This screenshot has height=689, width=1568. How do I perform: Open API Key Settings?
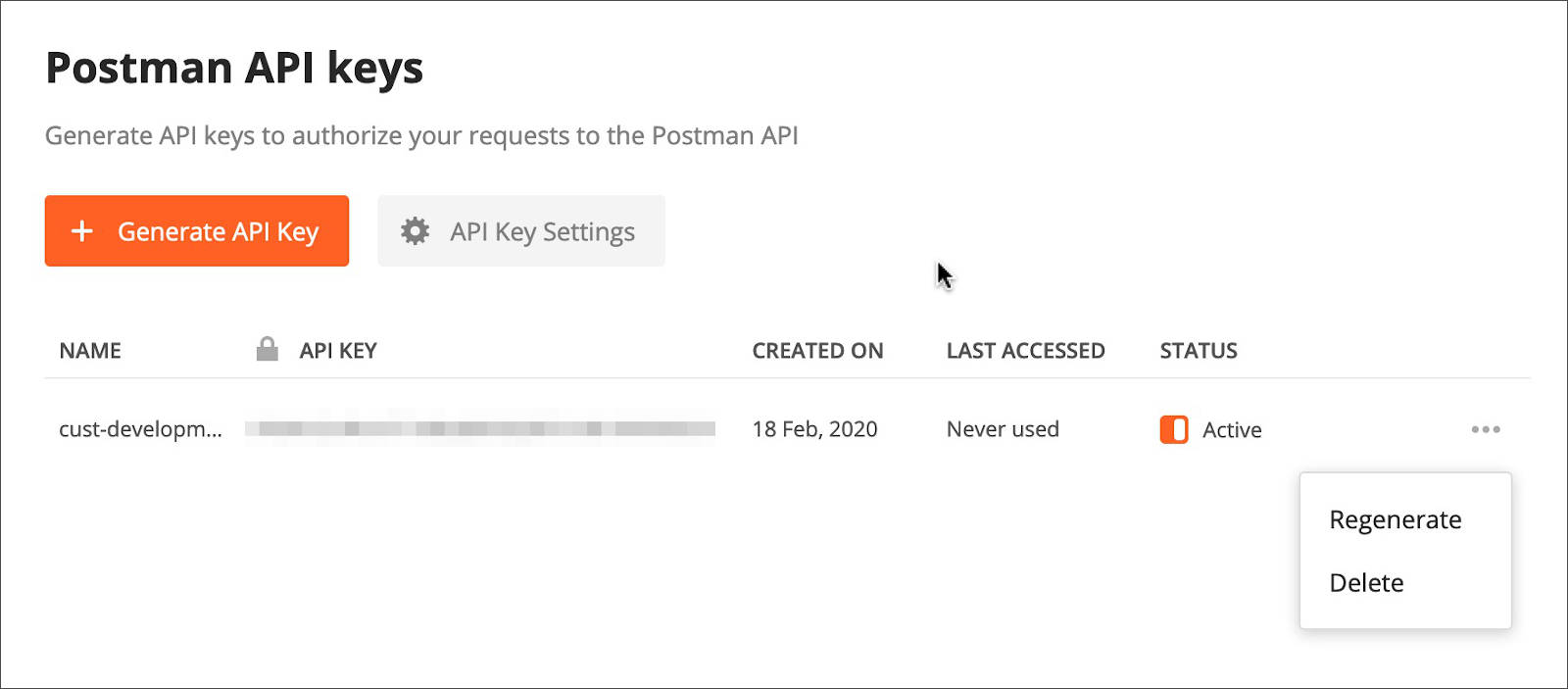click(521, 231)
